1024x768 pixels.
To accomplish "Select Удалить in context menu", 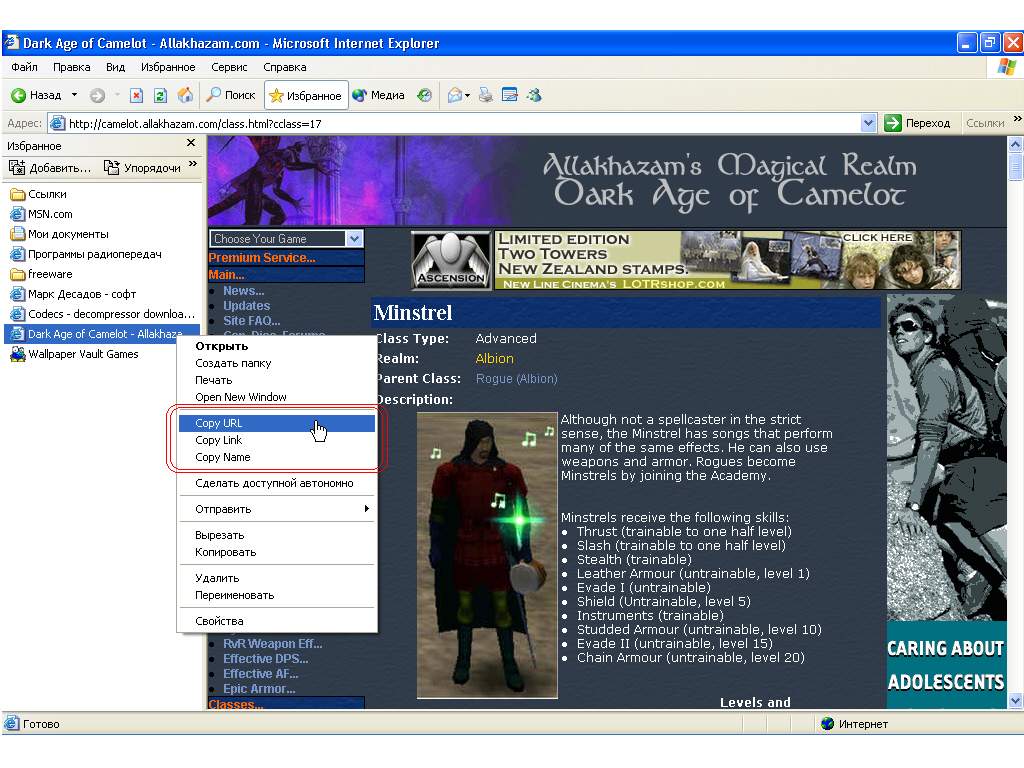I will click(277, 578).
